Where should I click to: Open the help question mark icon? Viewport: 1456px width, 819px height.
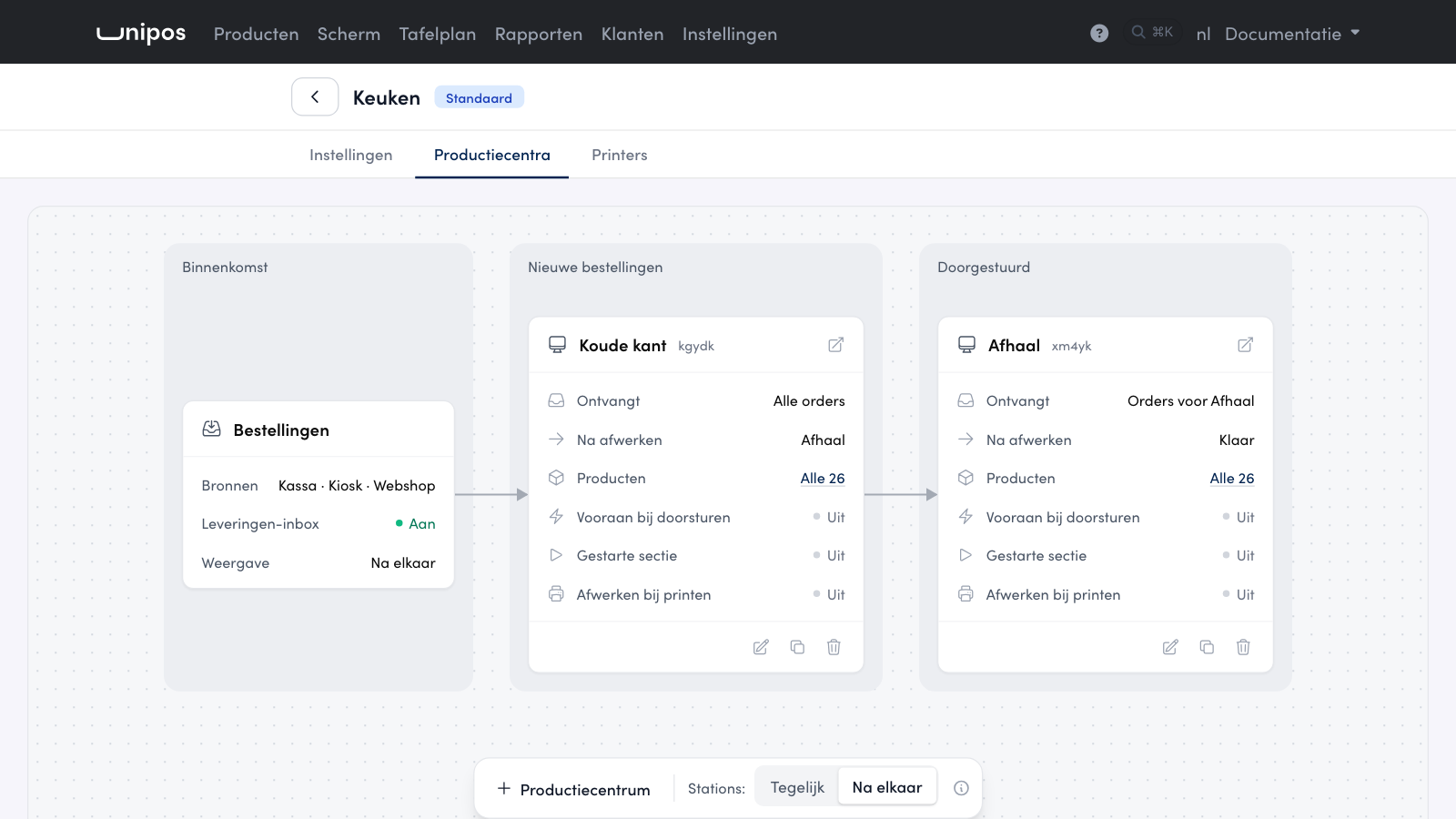coord(1099,34)
